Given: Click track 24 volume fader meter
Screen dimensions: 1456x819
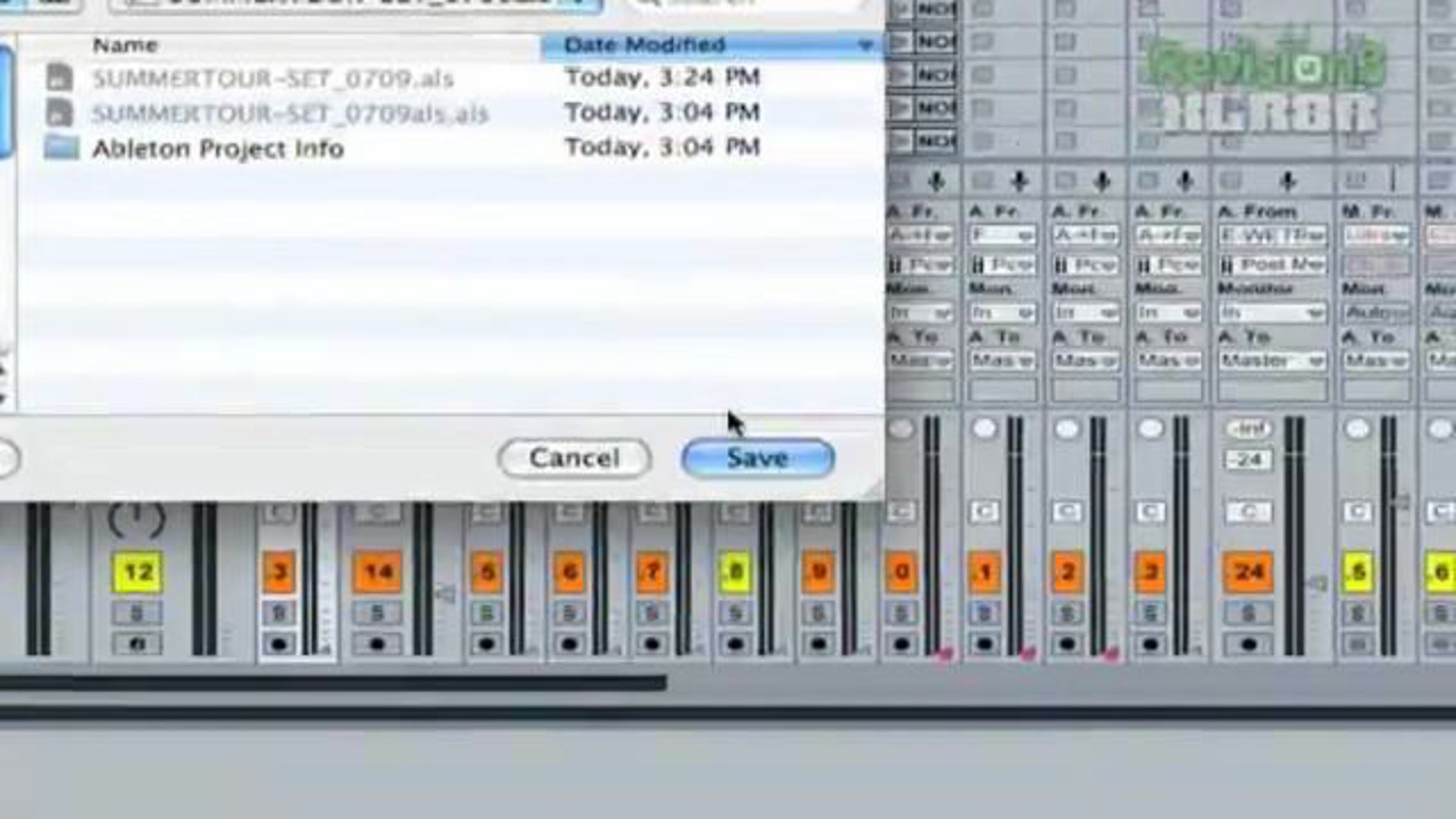Looking at the screenshot, I should pyautogui.click(x=1293, y=534).
